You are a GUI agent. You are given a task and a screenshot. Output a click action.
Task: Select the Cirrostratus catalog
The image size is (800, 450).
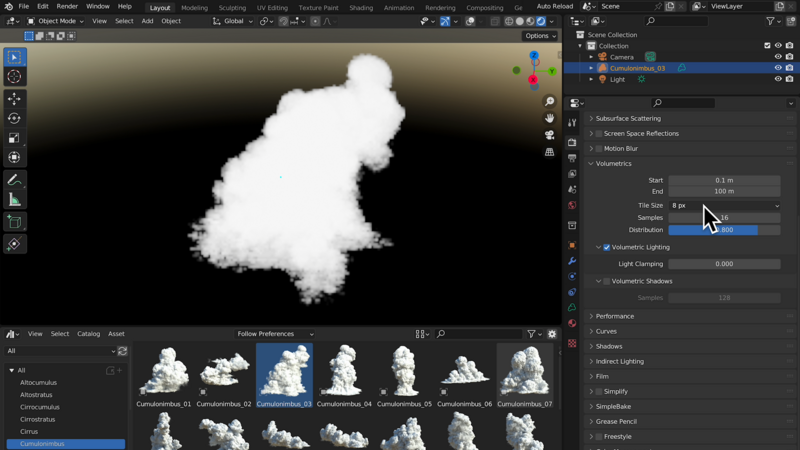tap(37, 419)
